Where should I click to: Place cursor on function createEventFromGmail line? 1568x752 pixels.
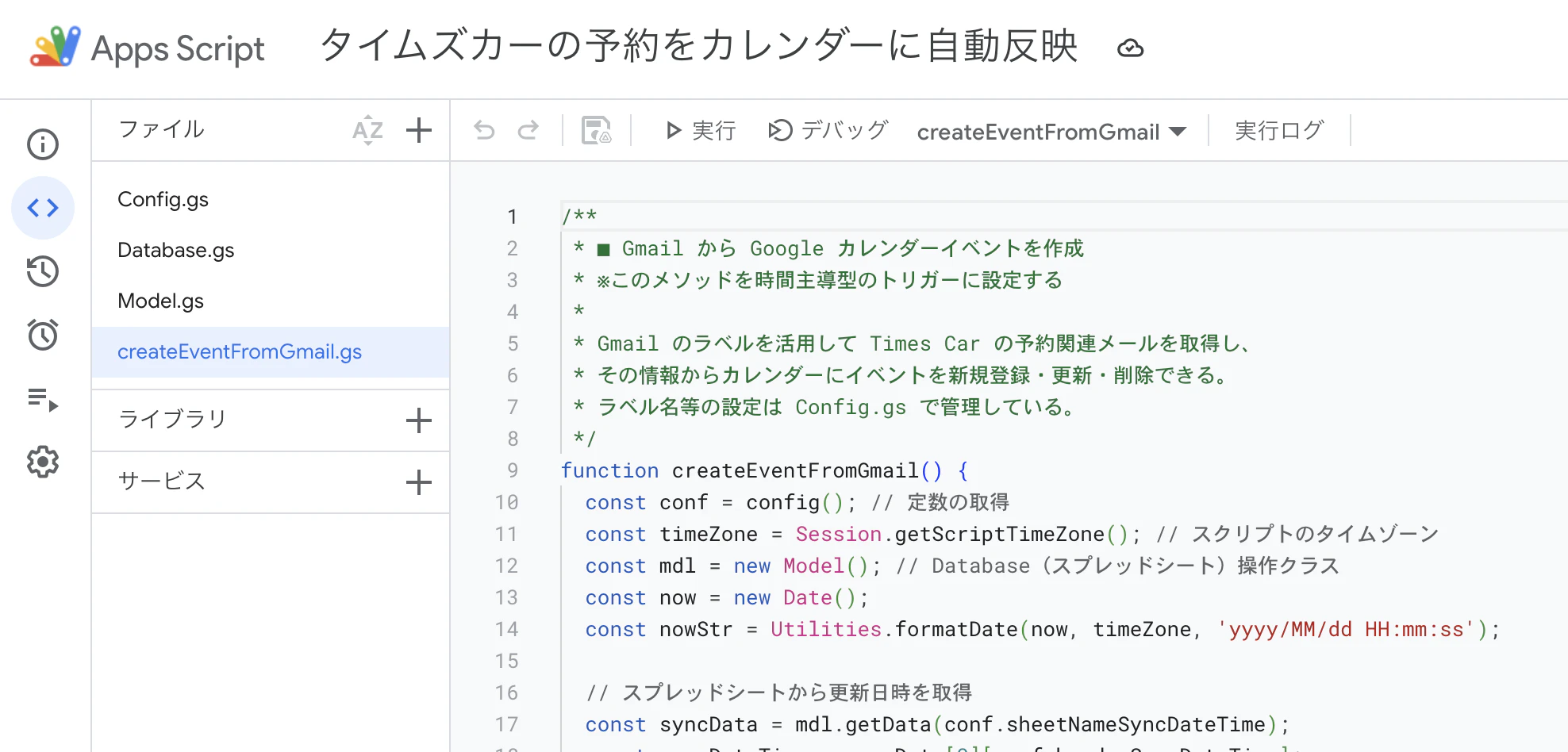[x=765, y=470]
